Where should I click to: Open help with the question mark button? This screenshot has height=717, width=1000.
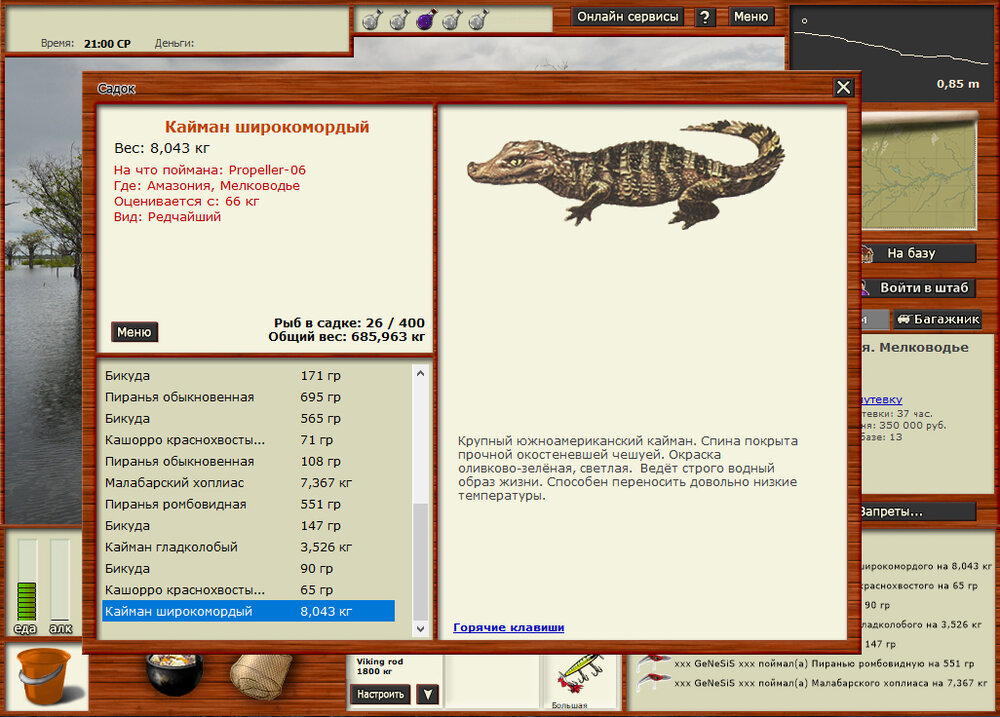tap(706, 17)
